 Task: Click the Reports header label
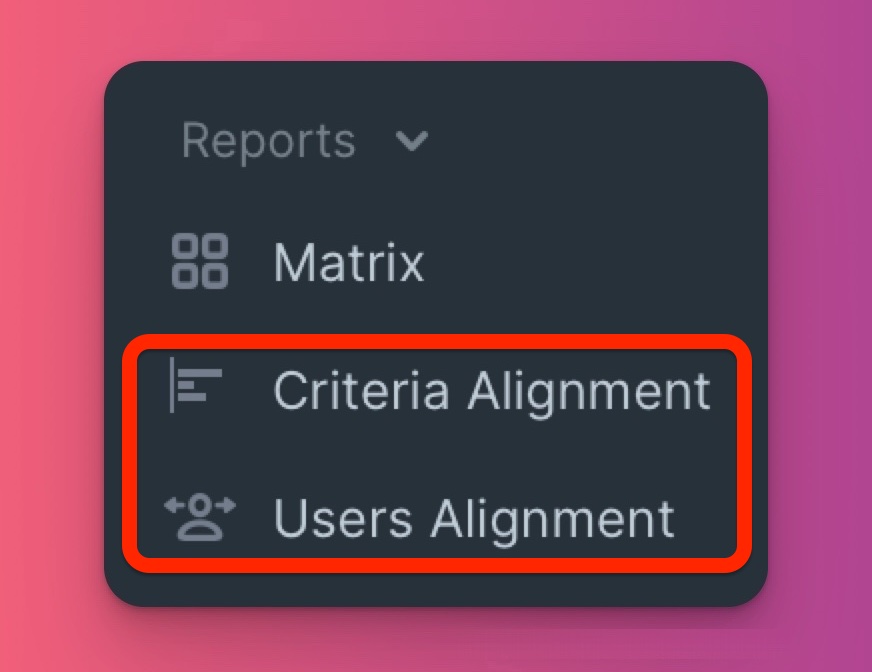click(x=269, y=141)
